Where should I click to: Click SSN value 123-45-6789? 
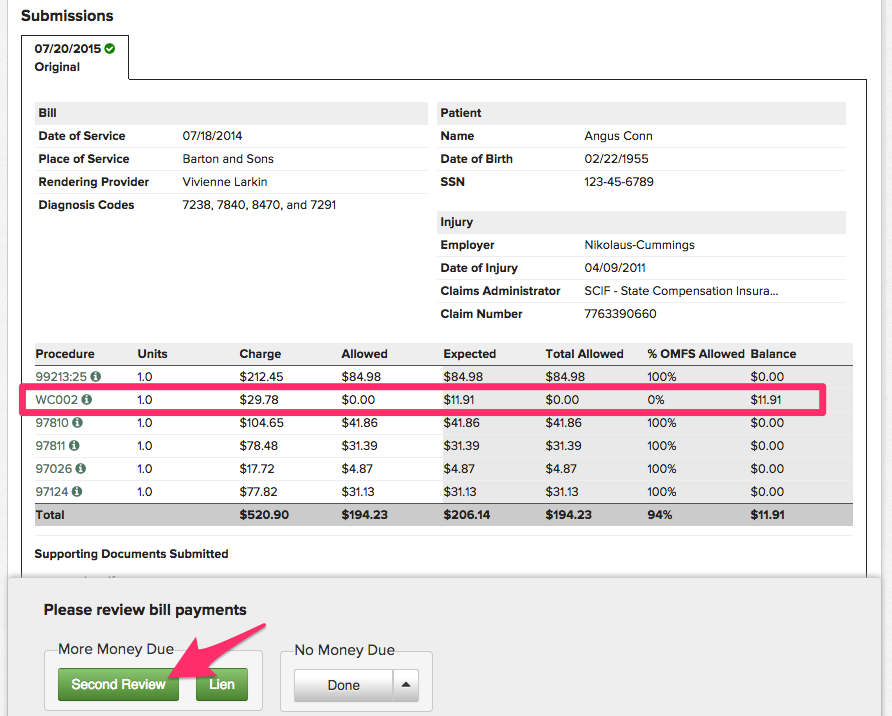619,182
